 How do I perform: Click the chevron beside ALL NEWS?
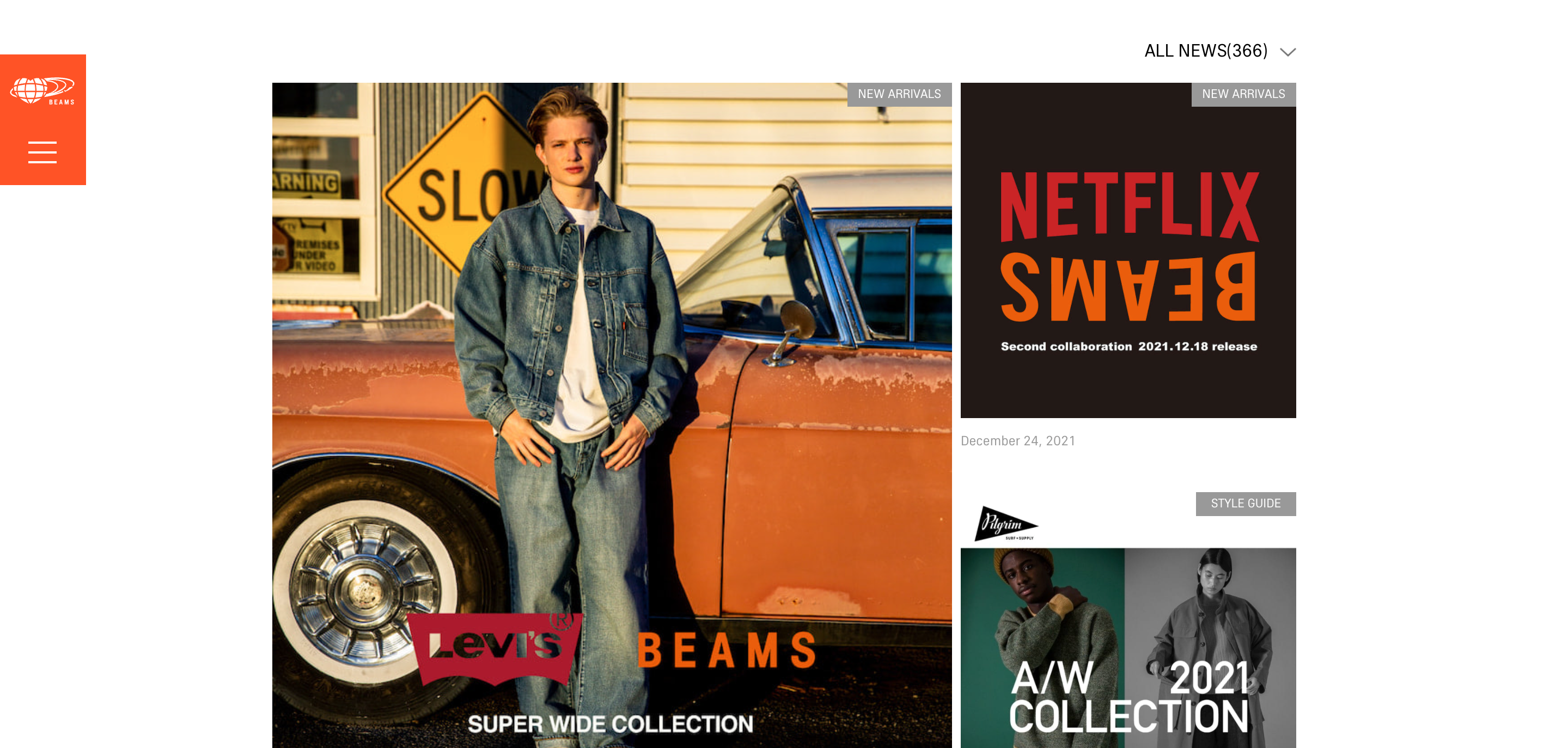pos(1288,52)
